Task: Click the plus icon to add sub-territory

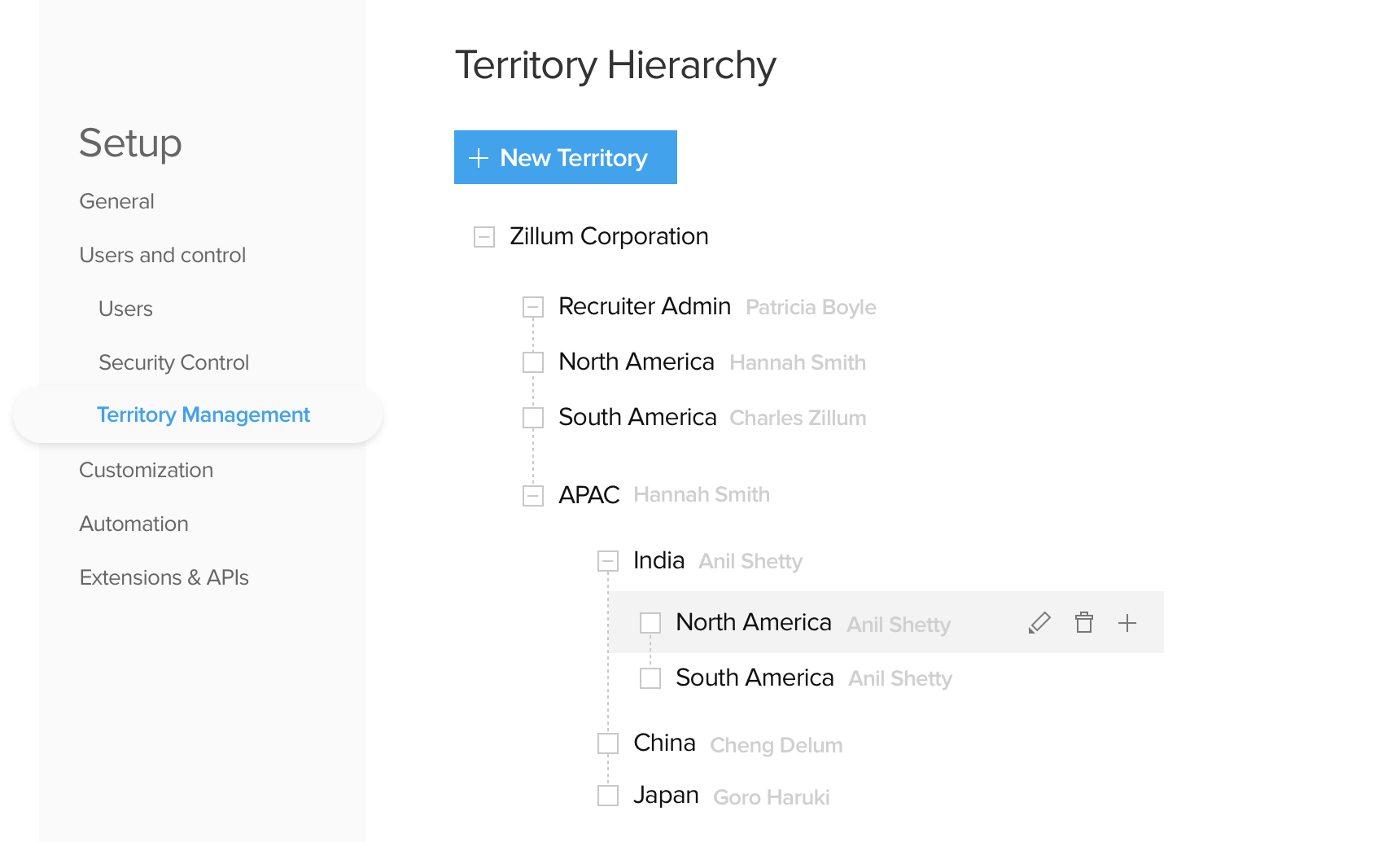Action: tap(1127, 623)
